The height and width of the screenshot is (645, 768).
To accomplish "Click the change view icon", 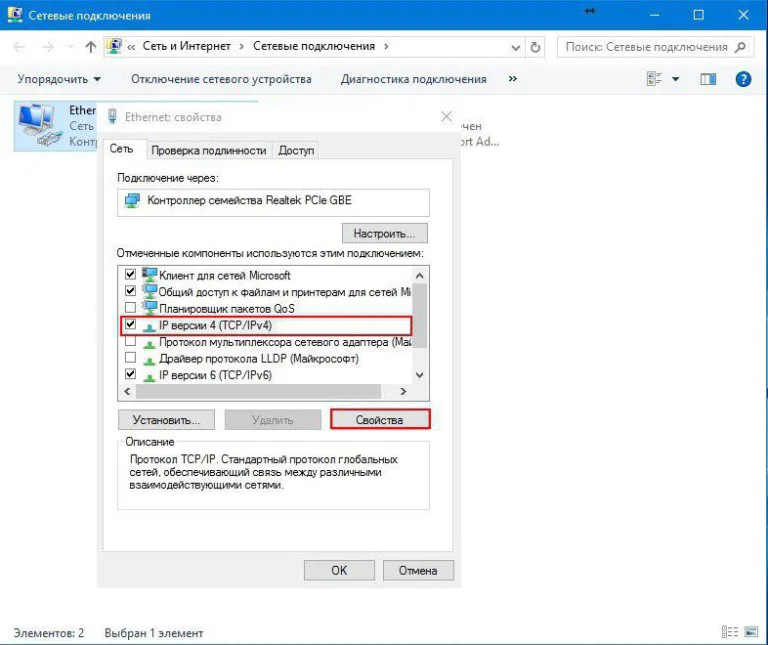I will tap(654, 78).
